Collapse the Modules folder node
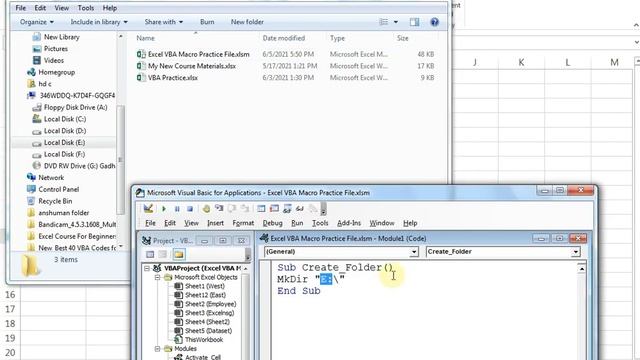This screenshot has width=640, height=360. click(158, 349)
